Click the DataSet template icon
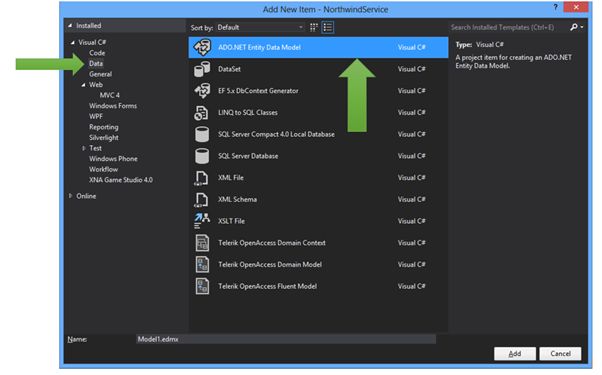The height and width of the screenshot is (375, 602). click(x=202, y=69)
